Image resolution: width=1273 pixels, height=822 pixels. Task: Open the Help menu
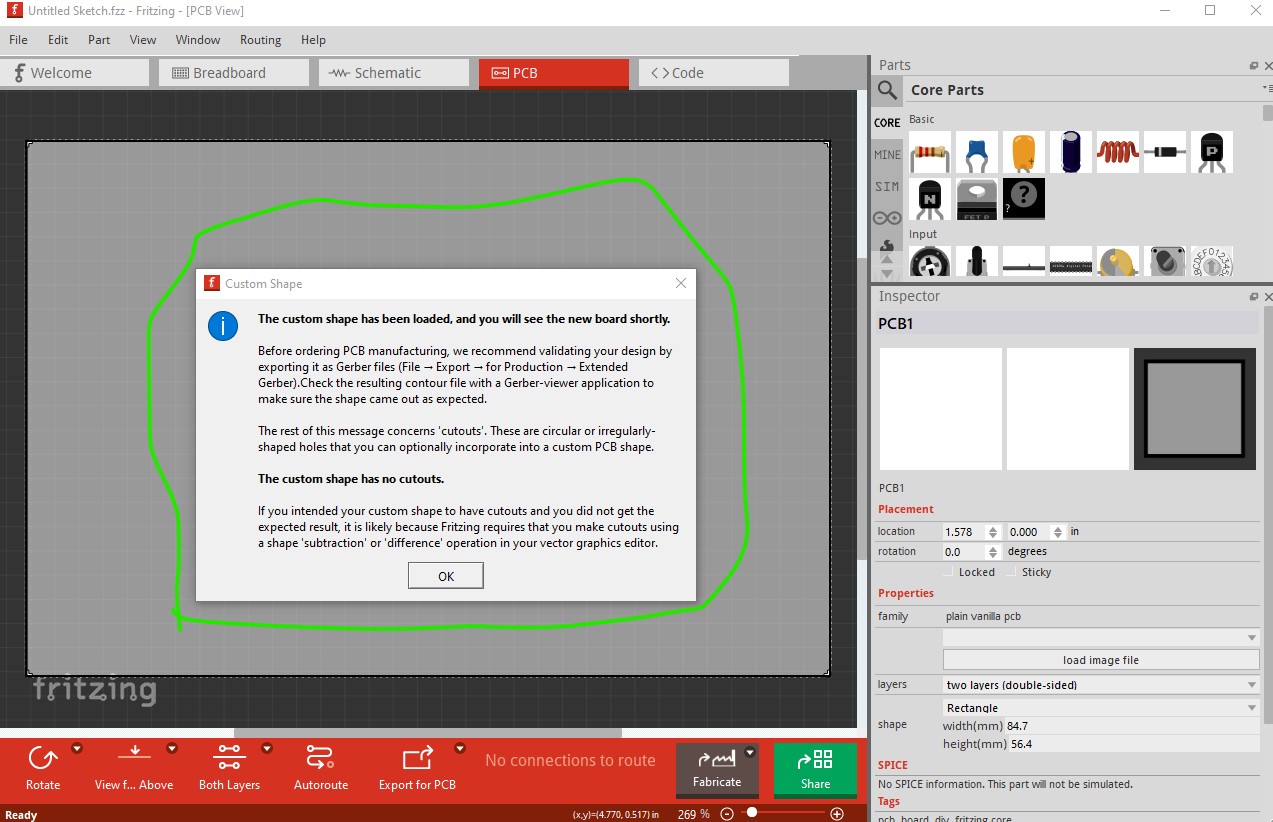click(313, 40)
